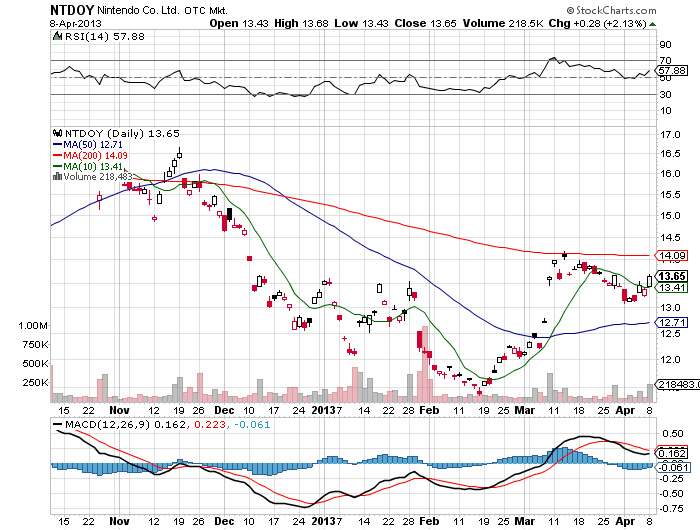Click the red MA(200) legend line
This screenshot has height=530, width=700.
pos(58,155)
